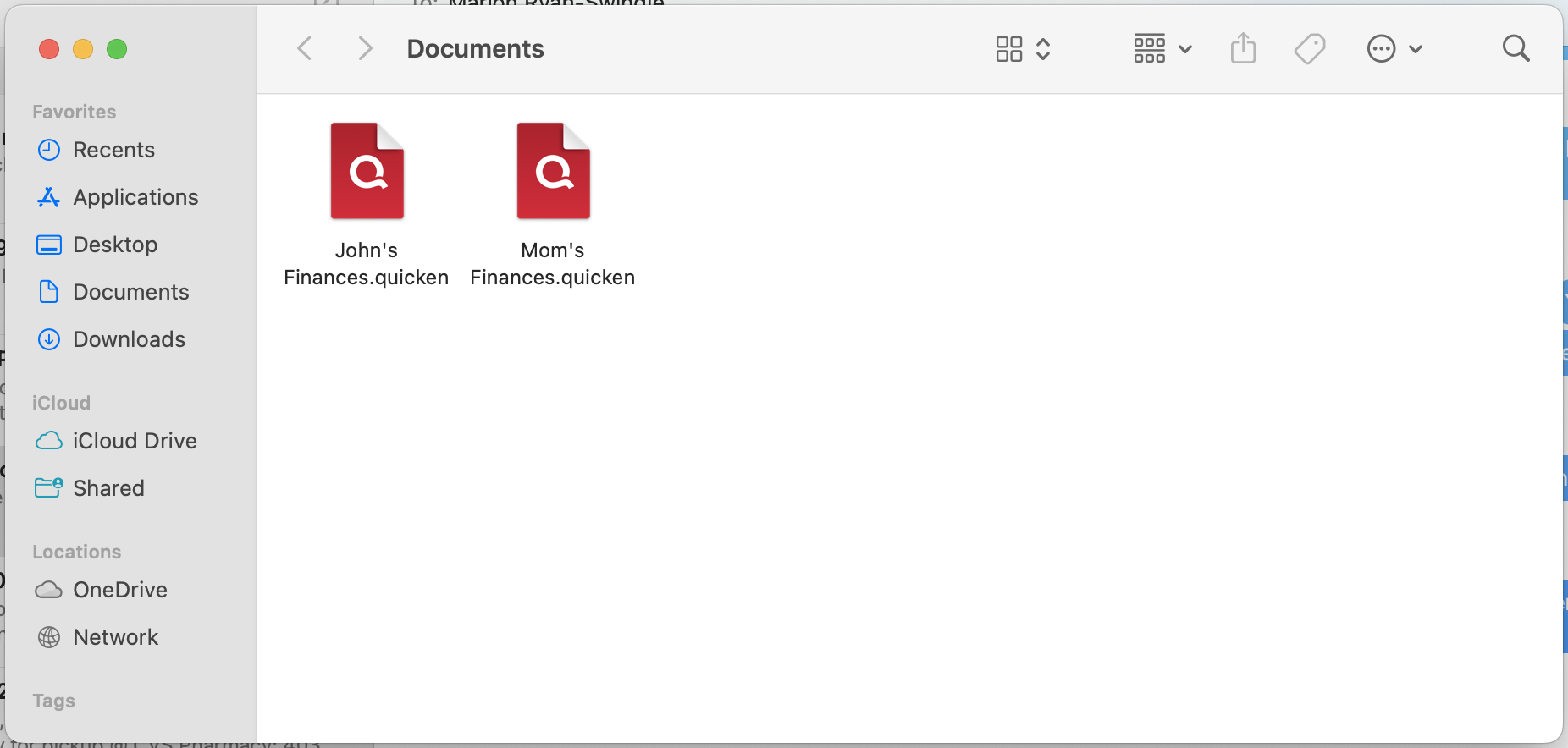Click the "John's Finances.quicken" file name
The image size is (1568, 748).
367,264
